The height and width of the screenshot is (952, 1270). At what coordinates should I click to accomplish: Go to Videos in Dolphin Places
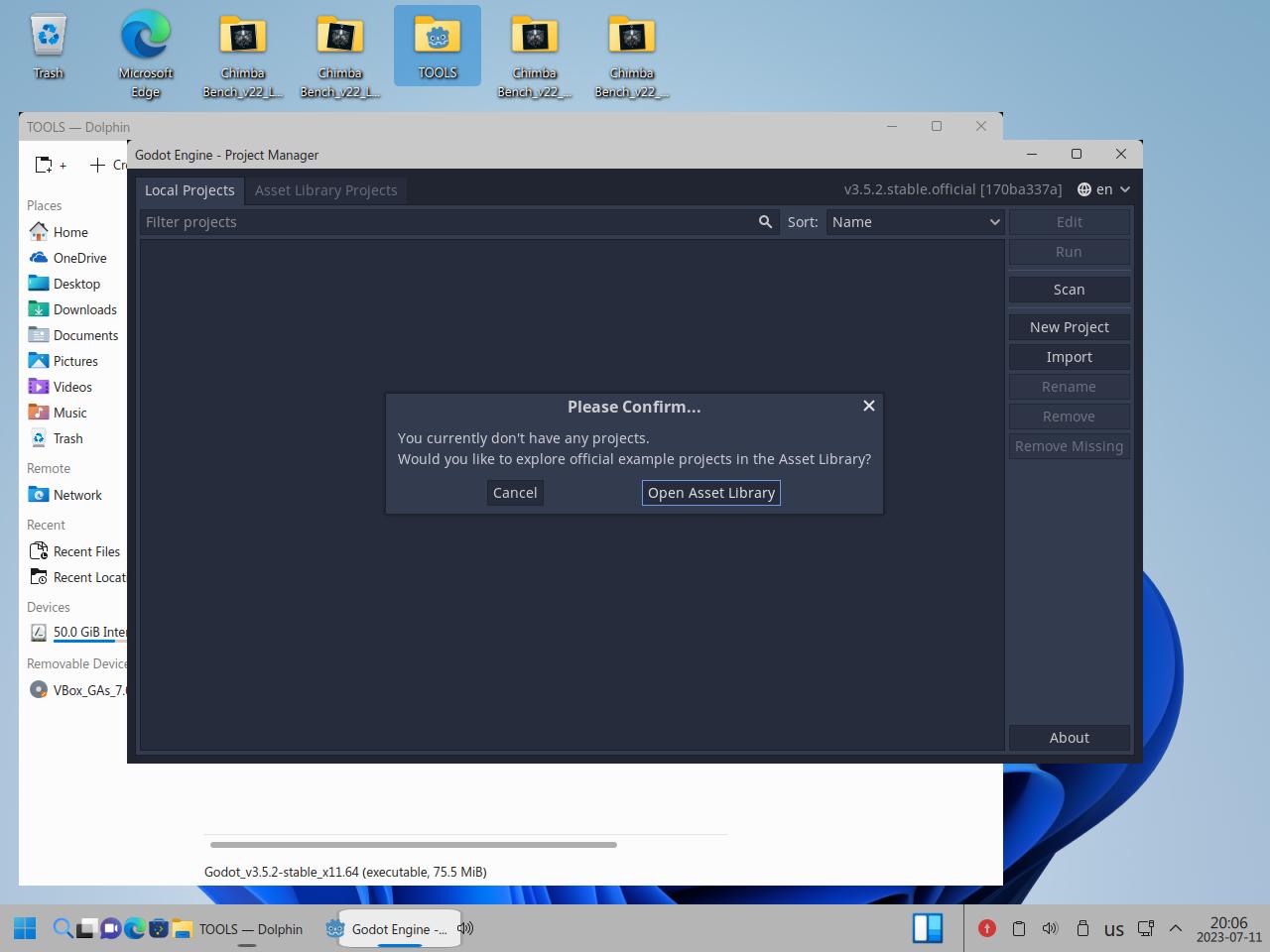(72, 387)
